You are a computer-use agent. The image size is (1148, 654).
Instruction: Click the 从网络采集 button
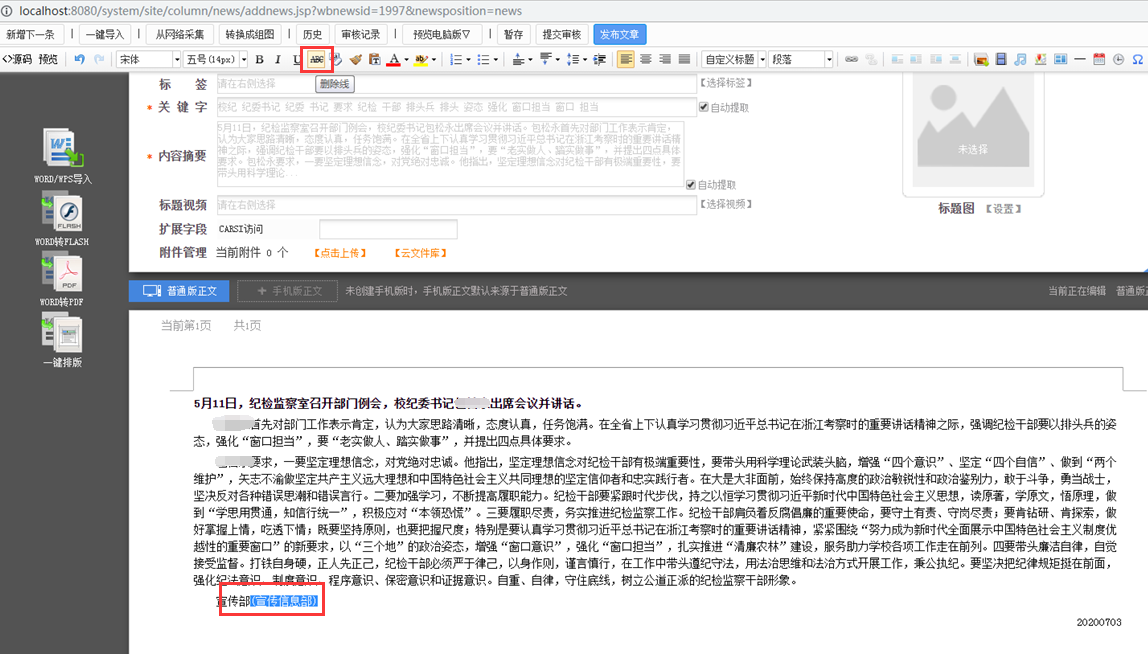(179, 34)
